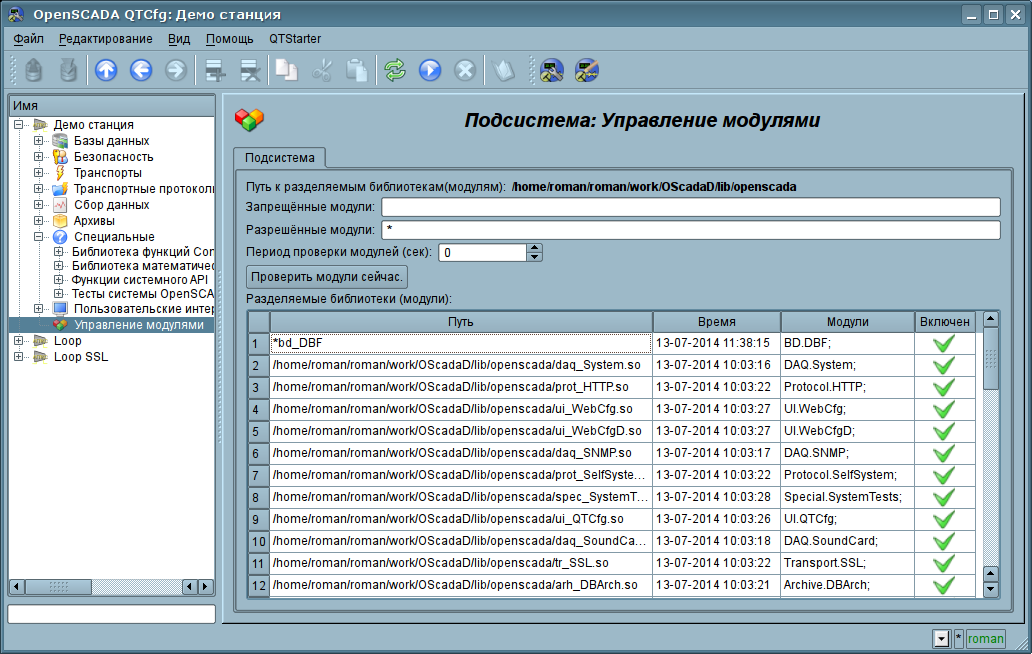Click the Delete item toolbar icon

tap(250, 70)
